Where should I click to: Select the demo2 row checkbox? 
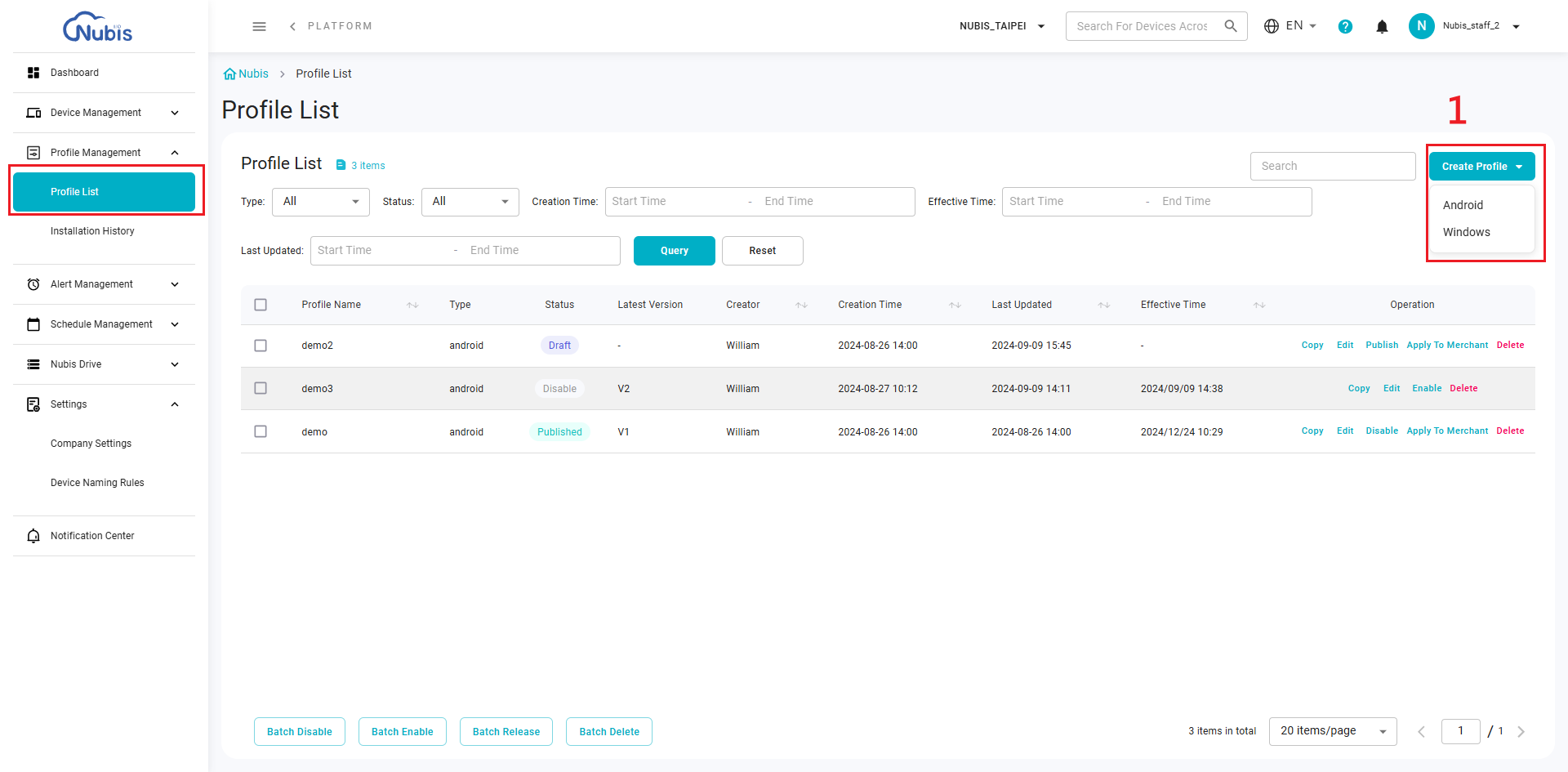[x=261, y=346]
